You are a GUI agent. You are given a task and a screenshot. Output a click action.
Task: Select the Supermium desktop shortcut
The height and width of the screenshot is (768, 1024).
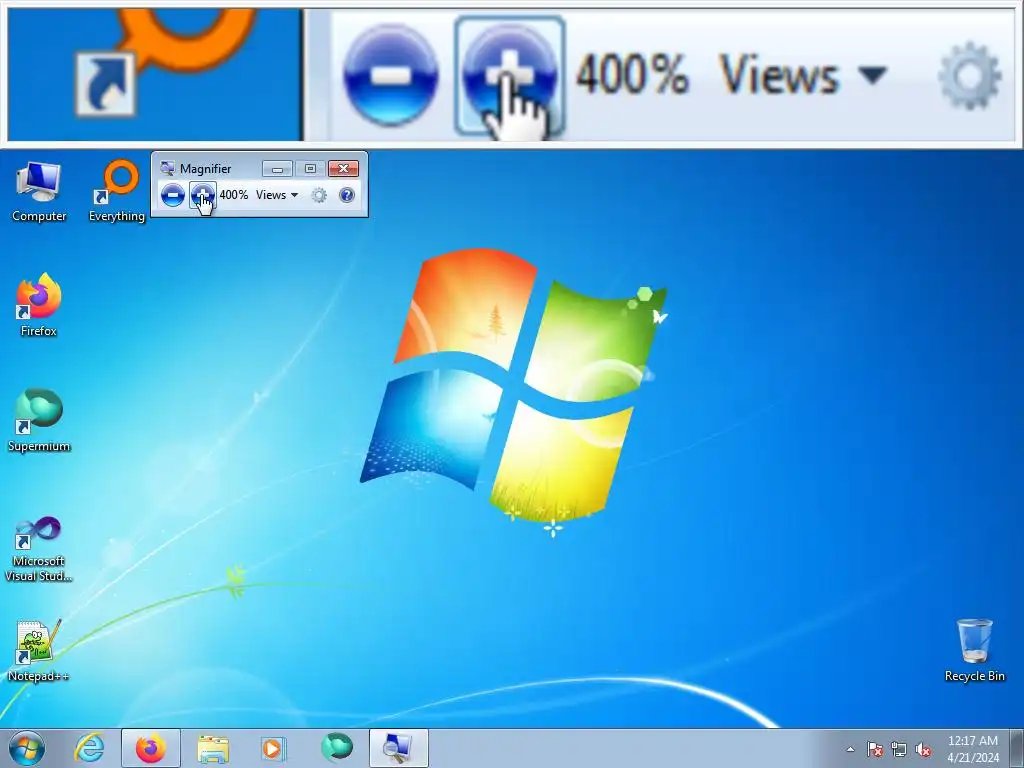click(x=39, y=421)
